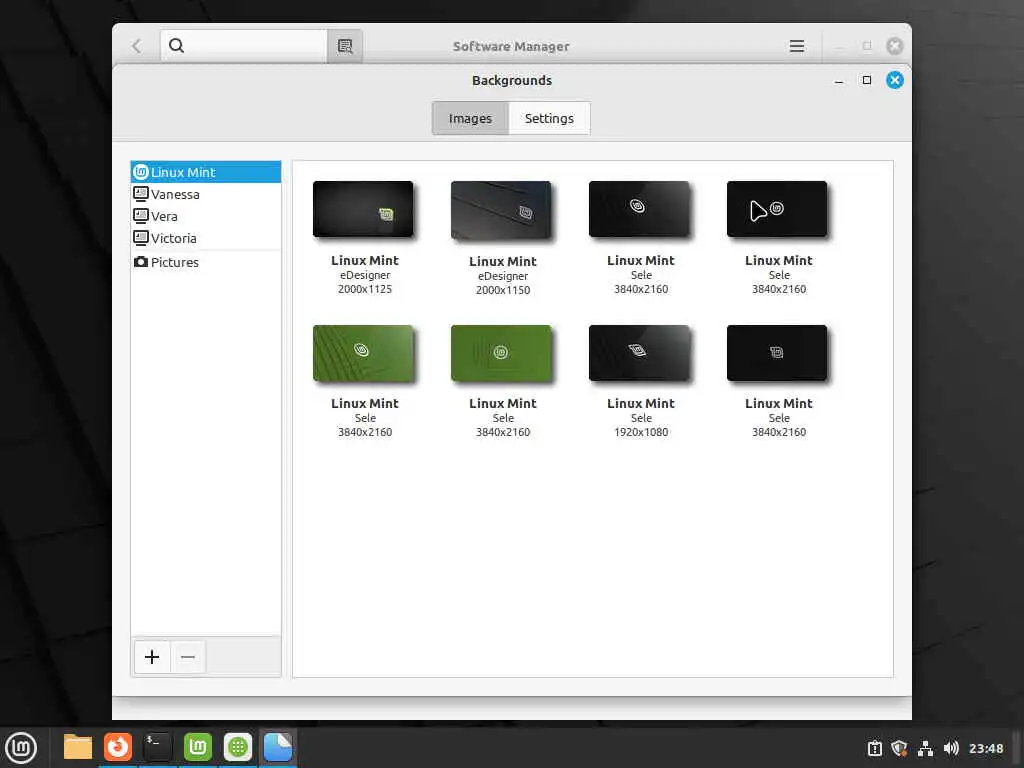Open the network connections tray icon
Screen dimensions: 1024x768
pos(925,748)
